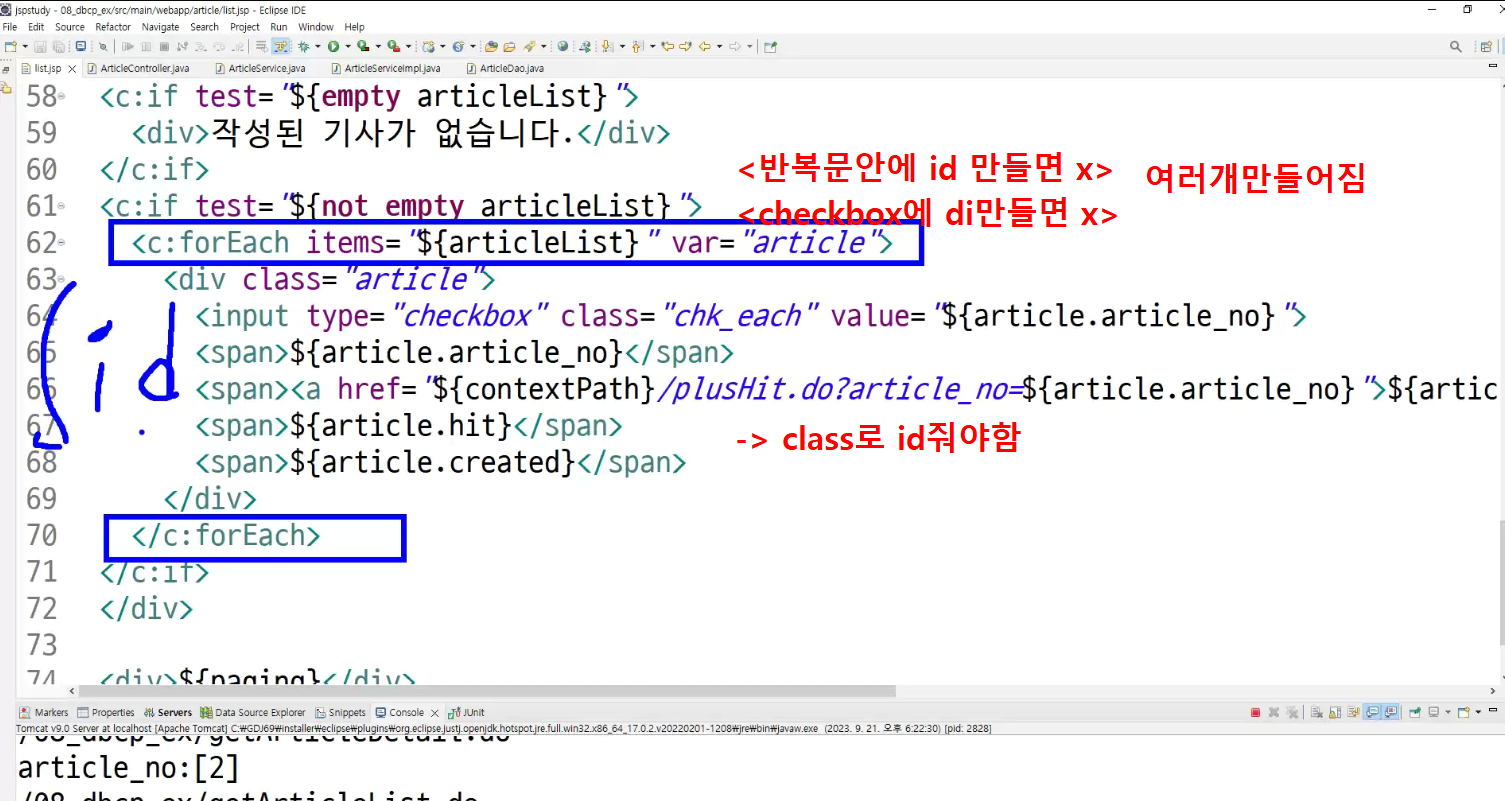Image resolution: width=1505 pixels, height=801 pixels.
Task: Toggle Console Scroll Lock
Action: point(1335,712)
